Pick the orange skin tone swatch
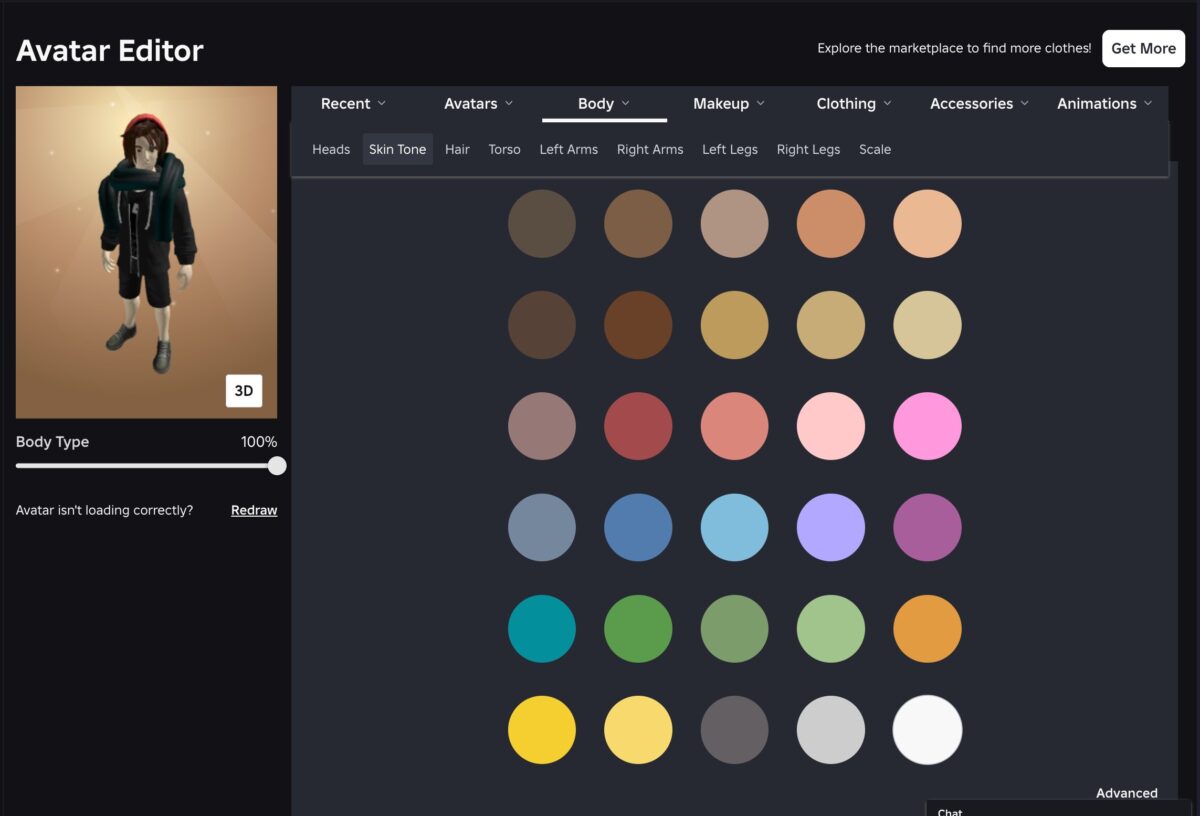 [x=927, y=629]
